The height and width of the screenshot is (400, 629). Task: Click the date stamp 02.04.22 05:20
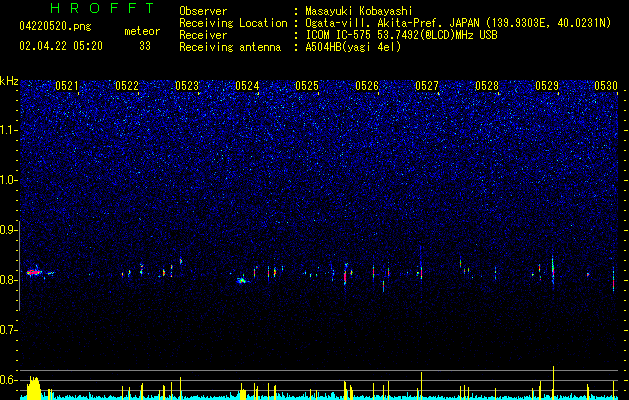pos(61,46)
